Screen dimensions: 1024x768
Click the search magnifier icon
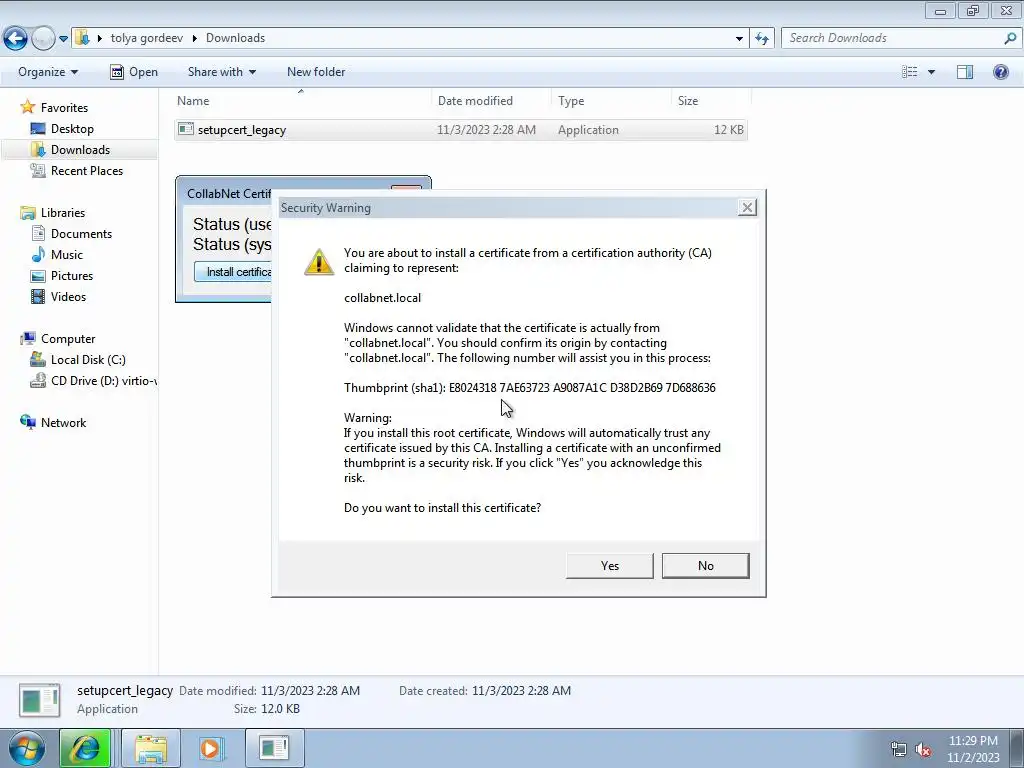(1010, 38)
